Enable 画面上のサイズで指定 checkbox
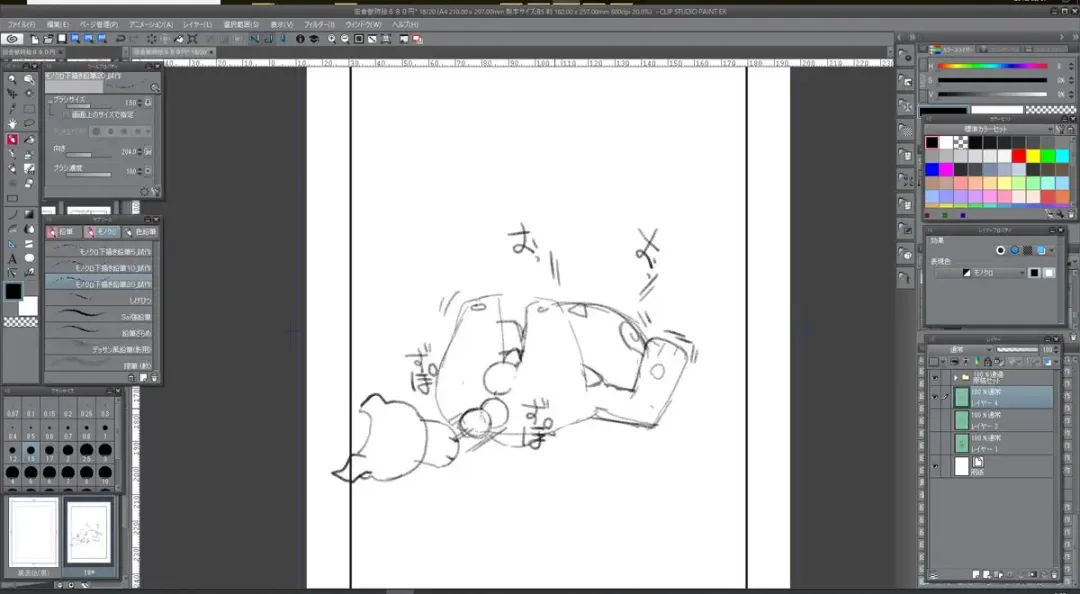The width and height of the screenshot is (1080, 594). coord(66,114)
